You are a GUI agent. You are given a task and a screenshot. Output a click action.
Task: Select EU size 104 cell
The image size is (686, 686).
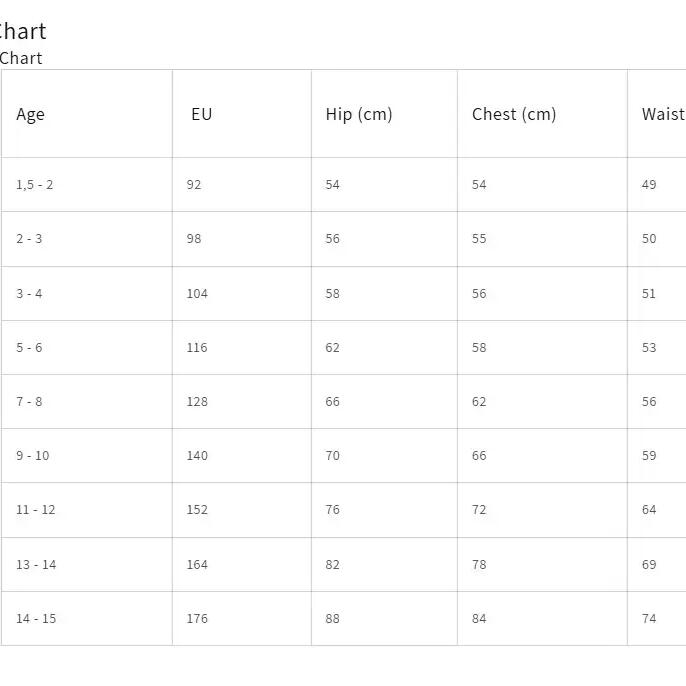242,294
